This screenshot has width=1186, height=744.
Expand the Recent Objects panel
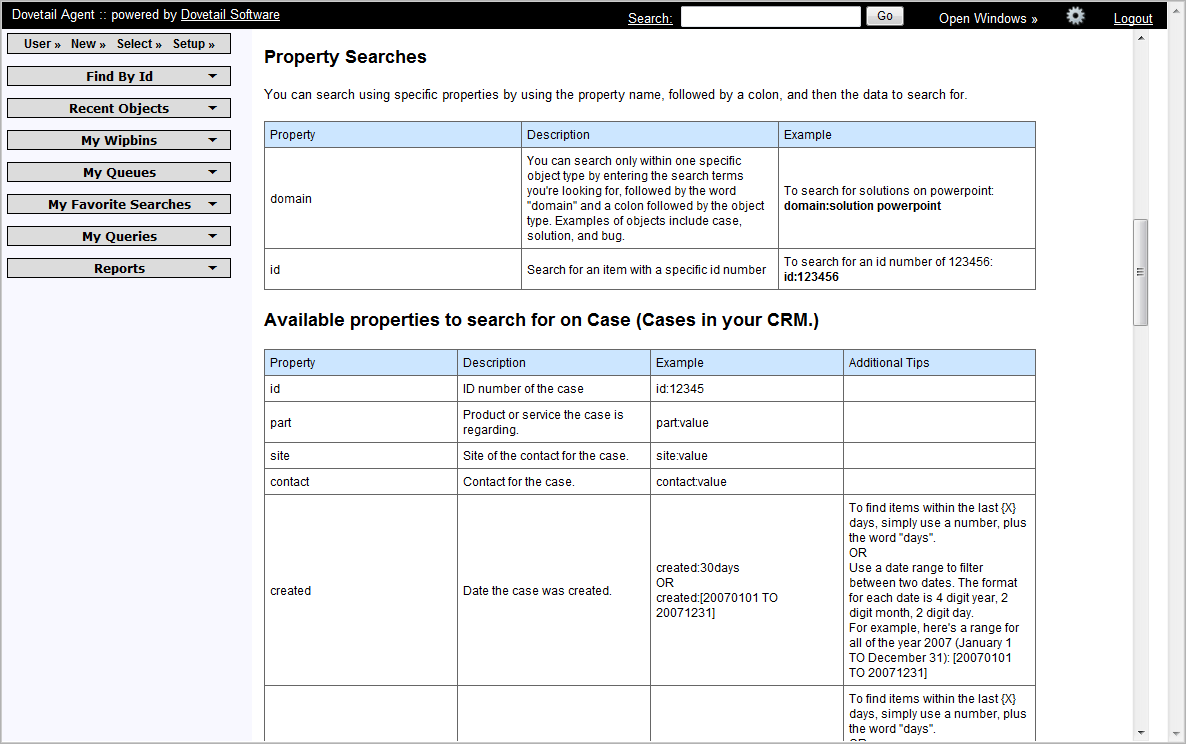click(x=119, y=108)
